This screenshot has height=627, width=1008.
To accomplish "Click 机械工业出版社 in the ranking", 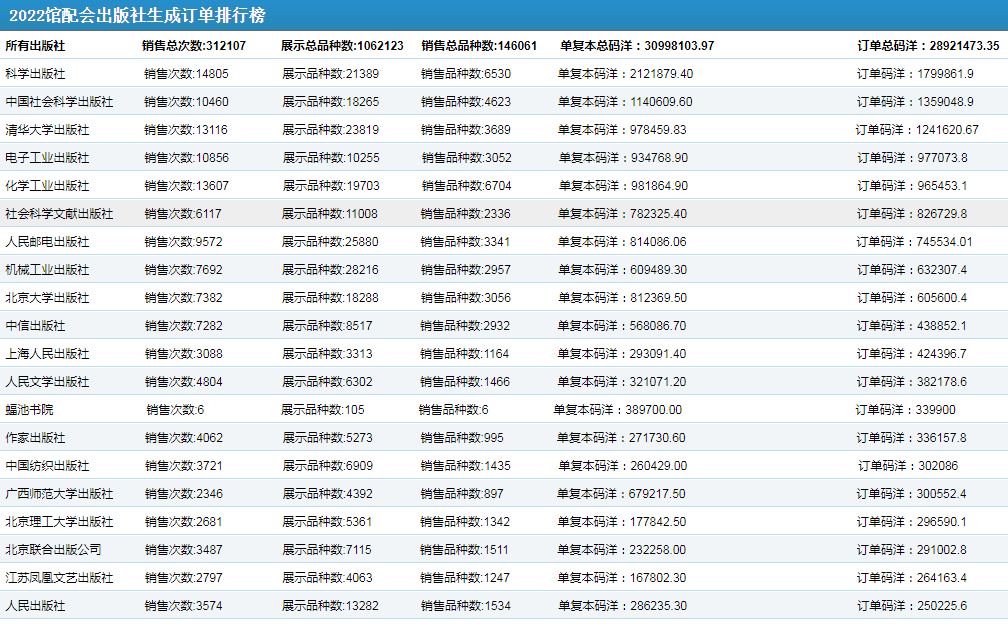I will 47,270.
